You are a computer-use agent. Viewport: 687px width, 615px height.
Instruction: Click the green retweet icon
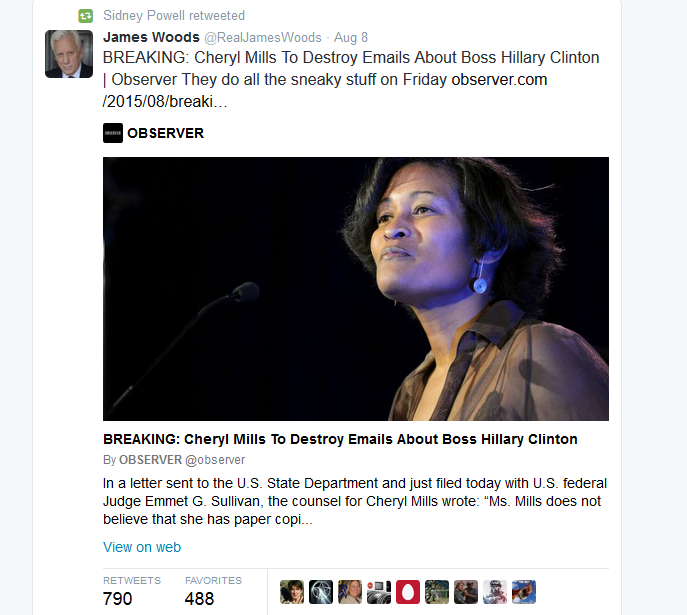pyautogui.click(x=85, y=16)
